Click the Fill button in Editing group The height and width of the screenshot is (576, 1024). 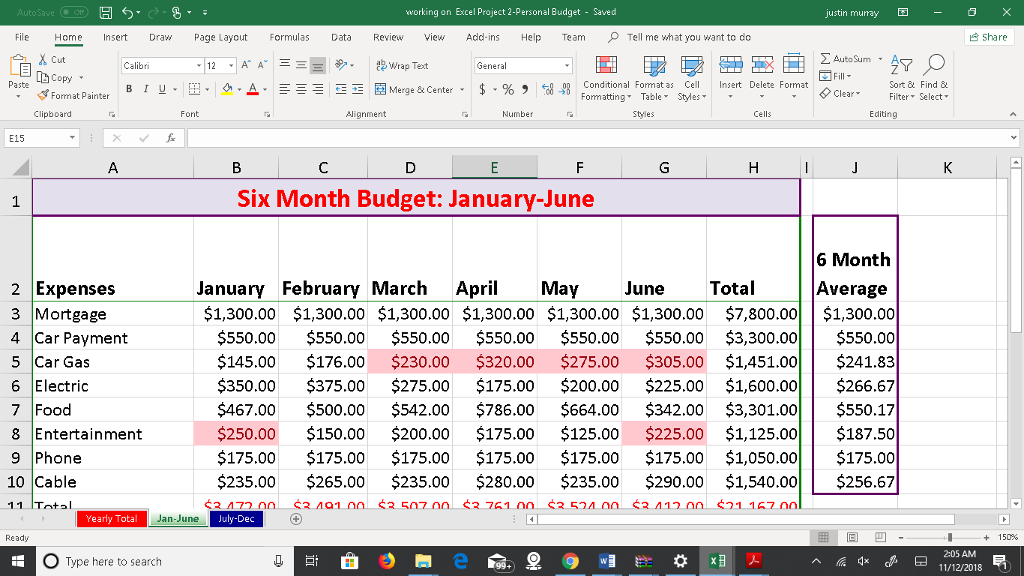(x=836, y=76)
